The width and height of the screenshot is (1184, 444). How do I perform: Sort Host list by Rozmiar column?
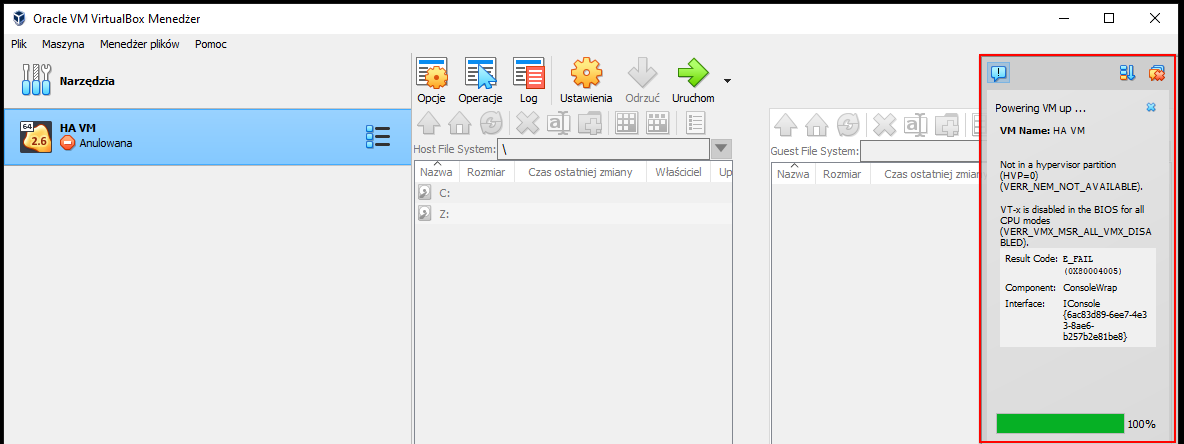(x=486, y=173)
